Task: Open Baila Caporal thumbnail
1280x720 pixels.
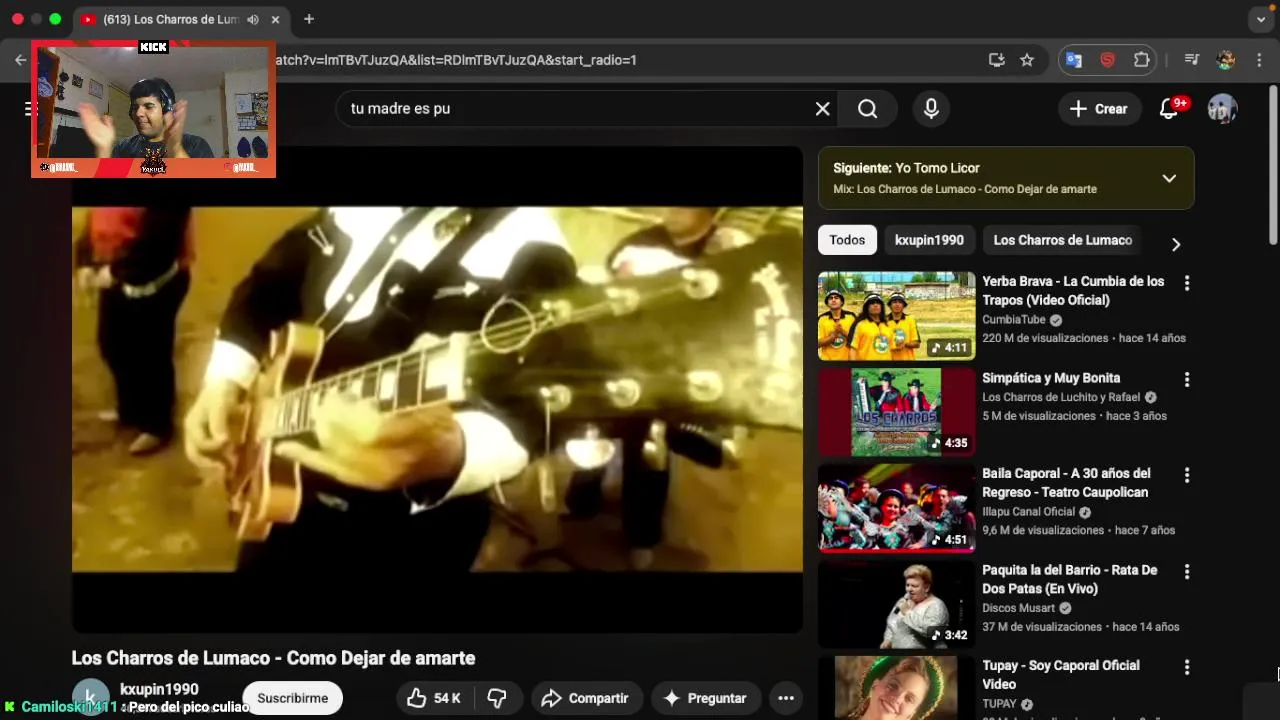Action: click(x=896, y=508)
